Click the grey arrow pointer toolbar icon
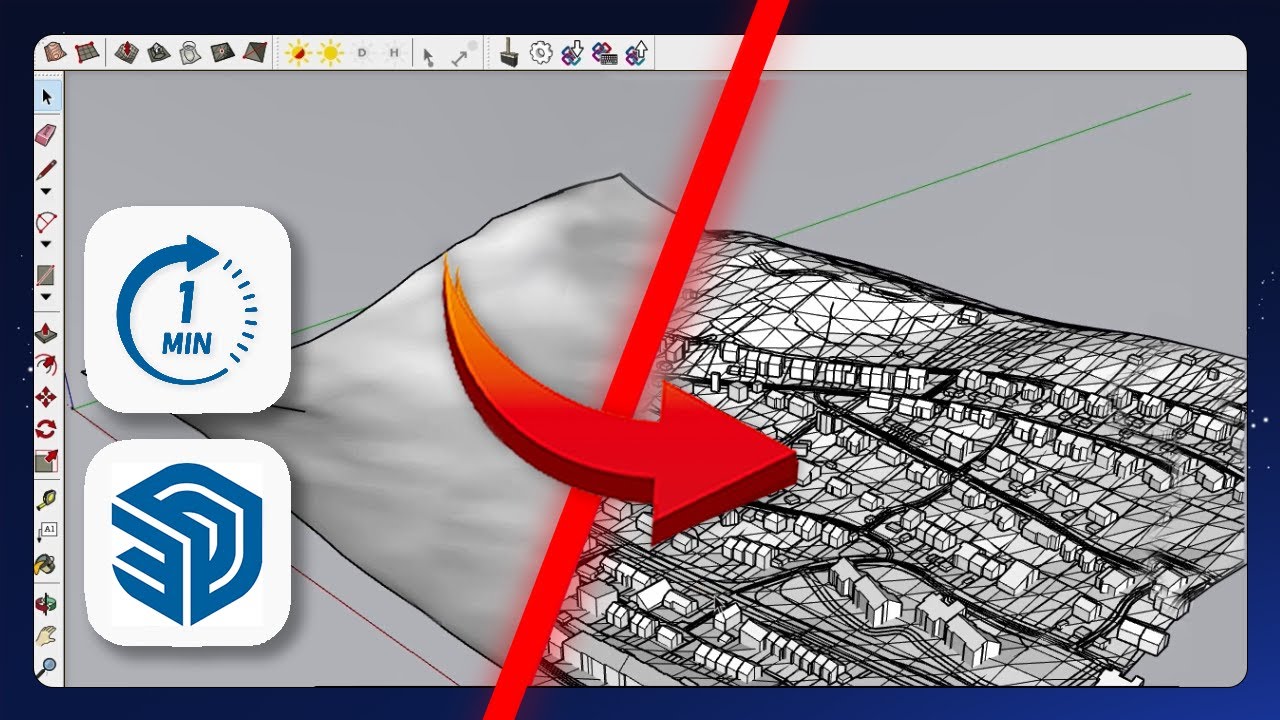Image resolution: width=1280 pixels, height=720 pixels. coord(428,55)
